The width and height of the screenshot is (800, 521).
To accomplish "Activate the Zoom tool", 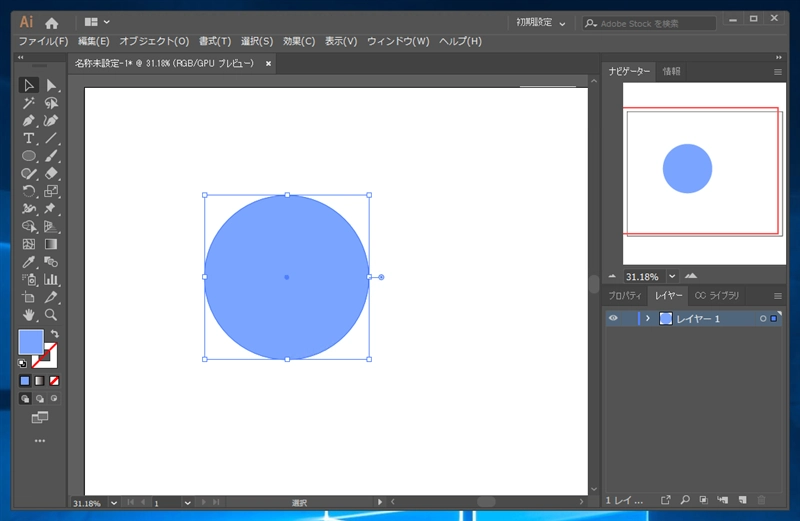I will (51, 315).
